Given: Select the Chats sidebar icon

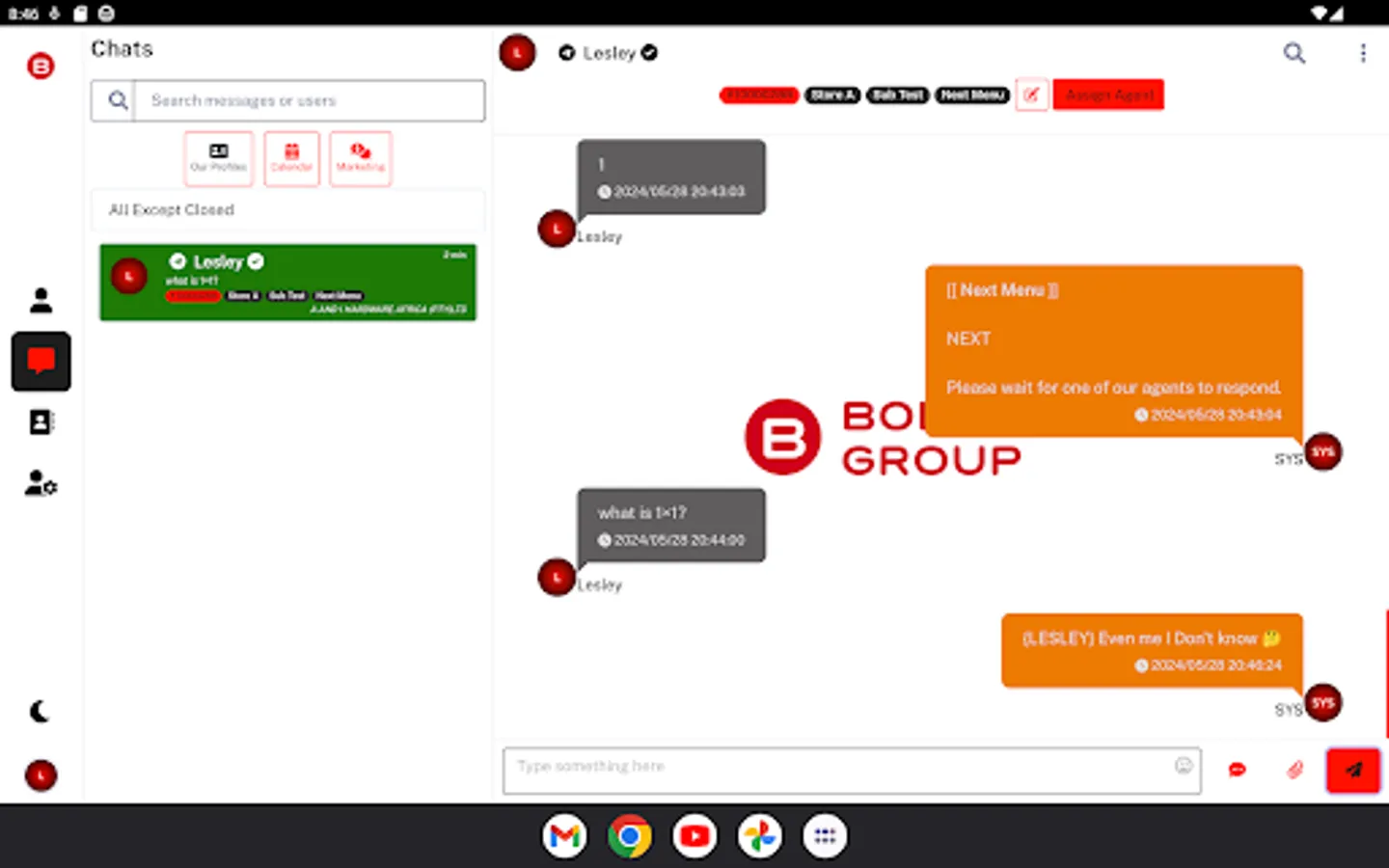Looking at the screenshot, I should pyautogui.click(x=41, y=361).
